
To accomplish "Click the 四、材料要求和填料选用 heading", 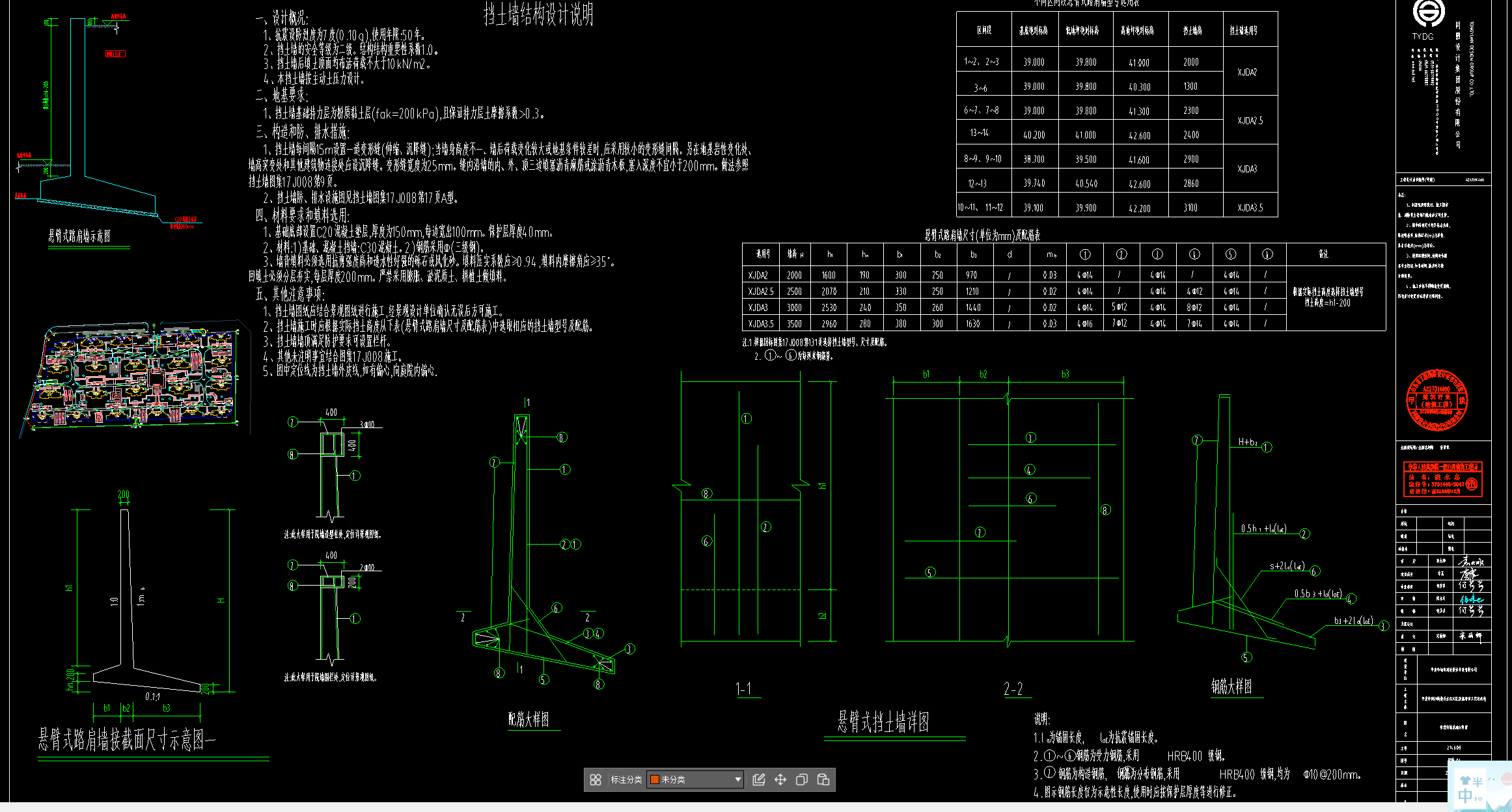I will [302, 215].
